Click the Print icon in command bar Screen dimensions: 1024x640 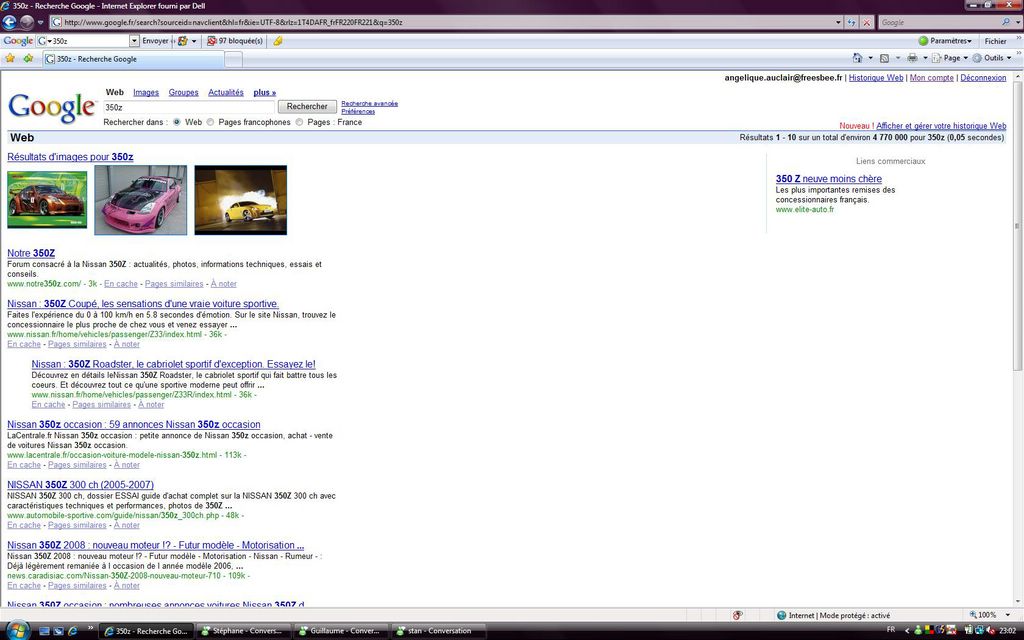(912, 58)
